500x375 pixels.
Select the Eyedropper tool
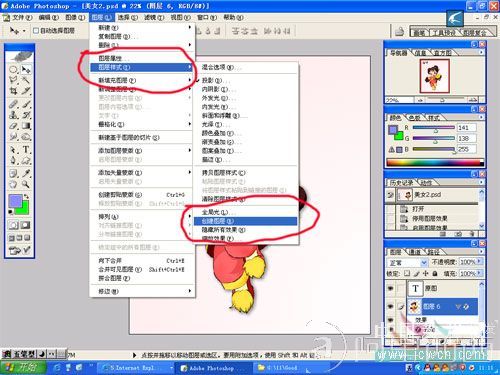click(x=26, y=173)
